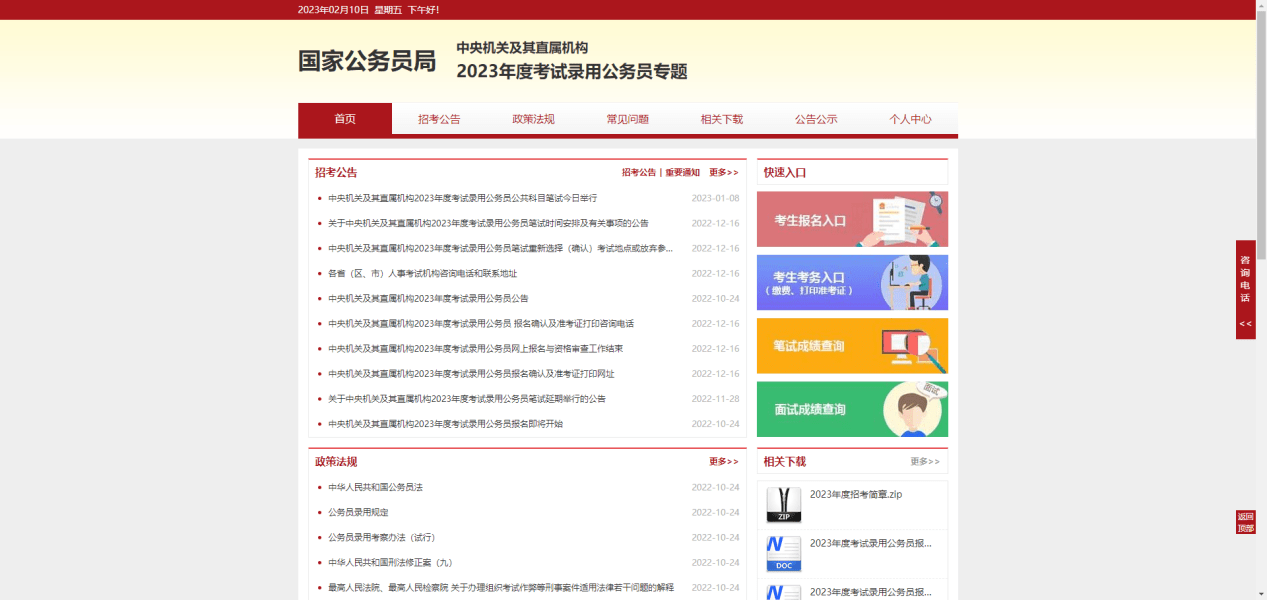Open 中央机关及其直属机构2023年度考试录用公务员公告
Image resolution: width=1267 pixels, height=600 pixels.
click(428, 298)
